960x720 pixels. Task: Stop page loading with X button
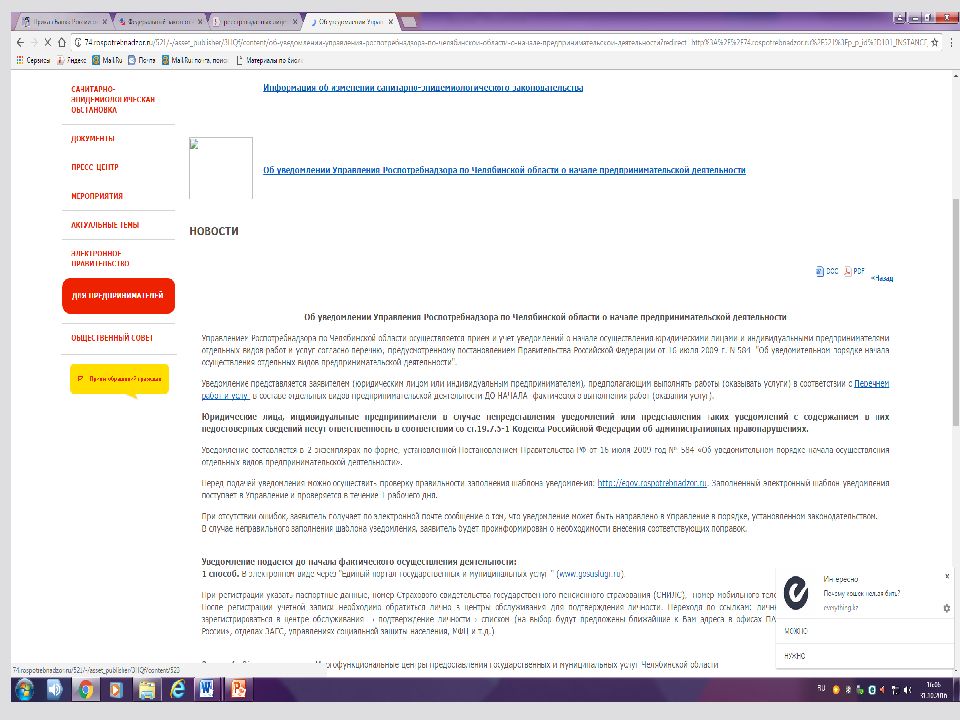point(47,42)
